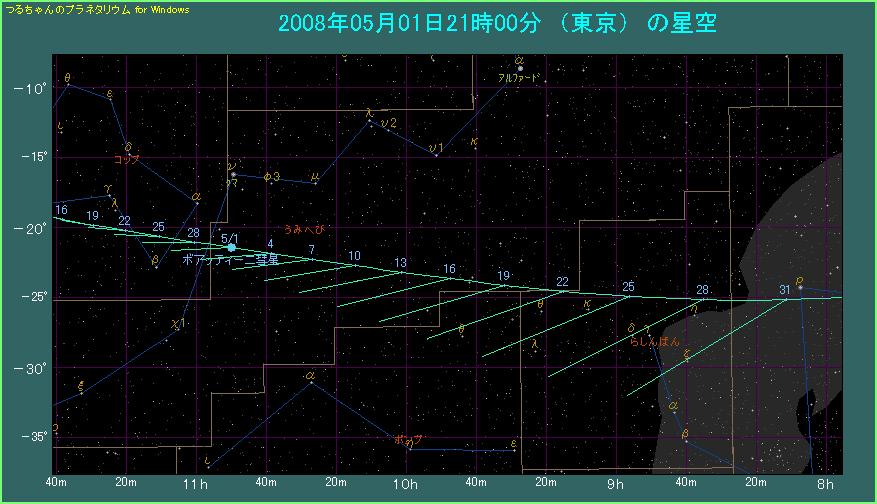The height and width of the screenshot is (504, 877).
Task: Click the ボアッティーニ彗星 comet name label
Action: 231,258
